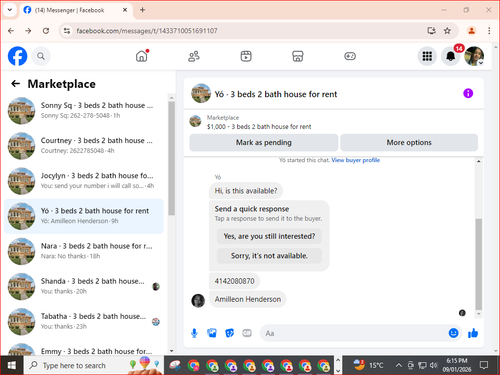Click More options button

click(409, 143)
